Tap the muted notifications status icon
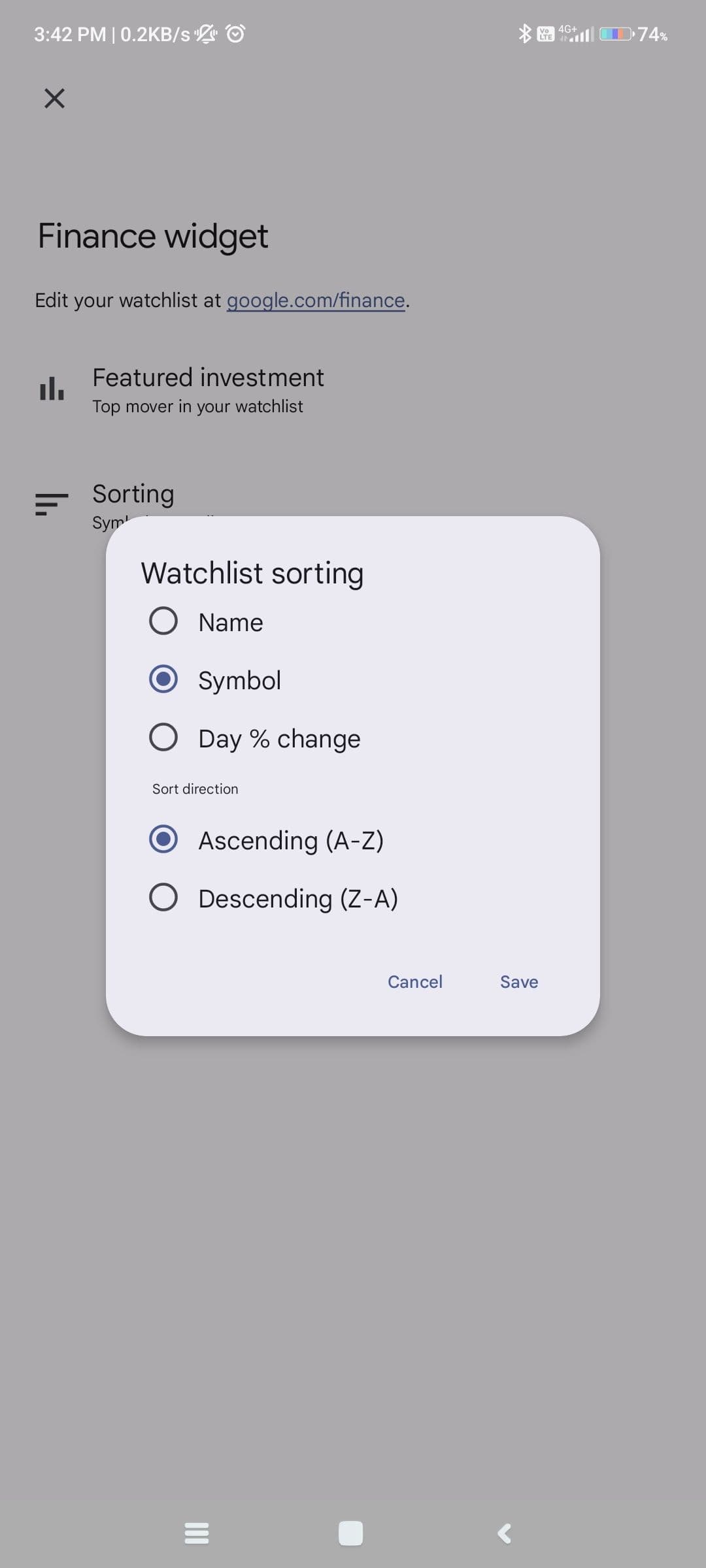706x1568 pixels. pos(205,33)
